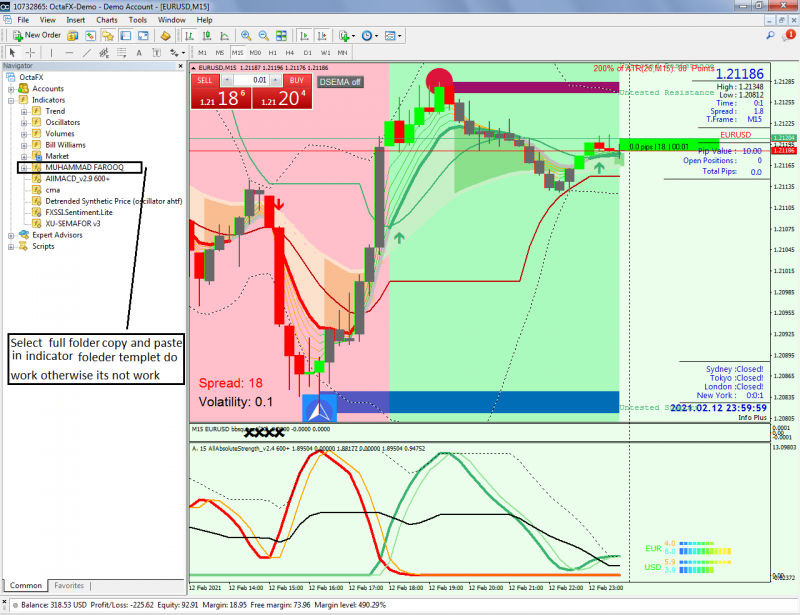800x615 pixels.
Task: Collapse the Indicators tree node
Action: tap(11, 100)
